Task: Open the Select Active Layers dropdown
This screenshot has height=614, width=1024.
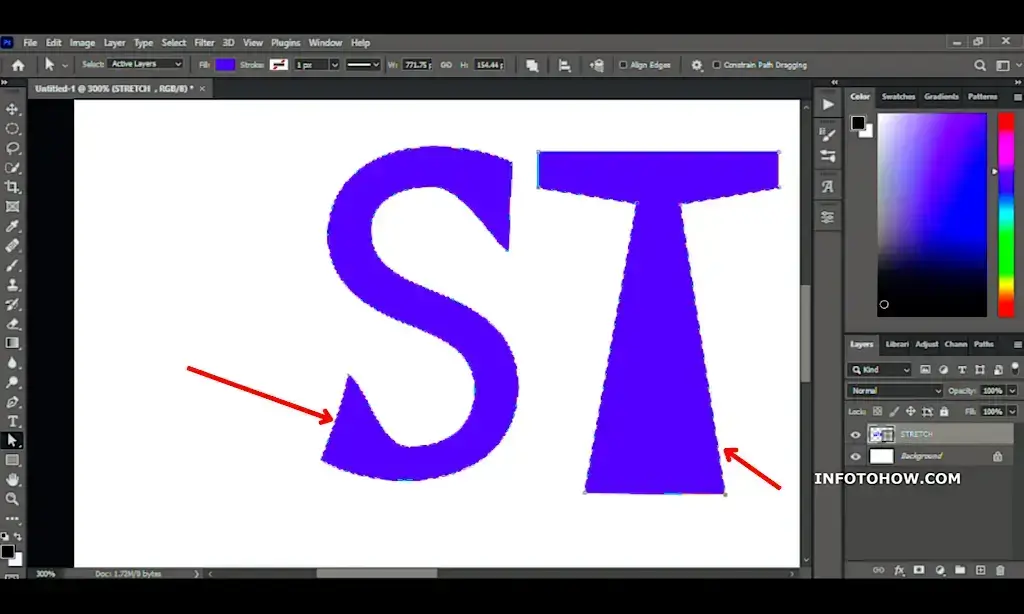Action: [x=146, y=64]
